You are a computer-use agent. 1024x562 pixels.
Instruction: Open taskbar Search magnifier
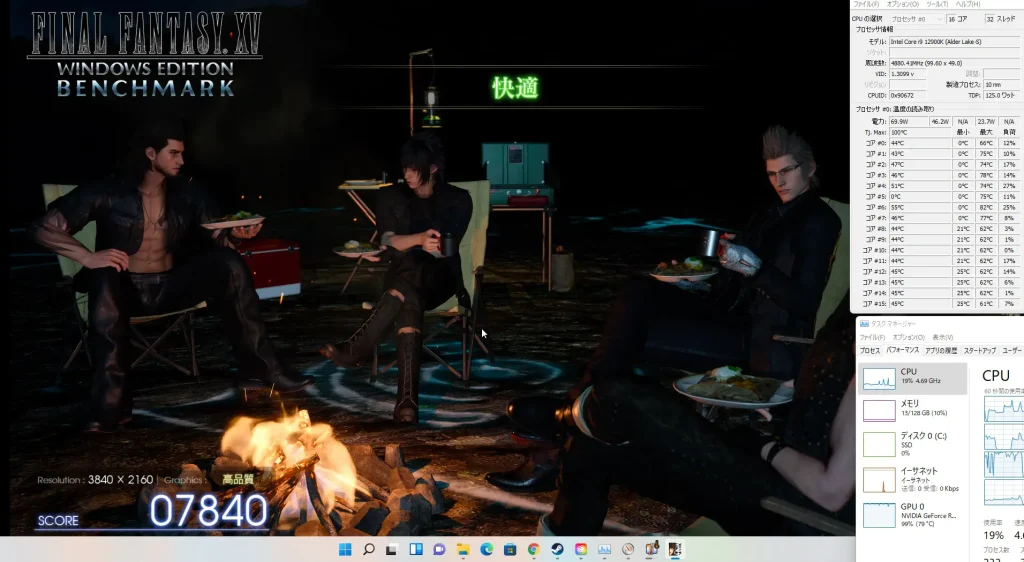[369, 550]
